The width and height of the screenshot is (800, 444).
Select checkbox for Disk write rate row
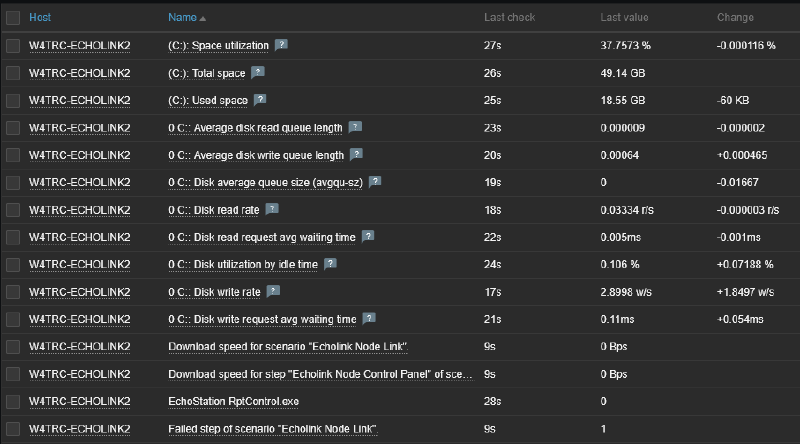pos(13,292)
